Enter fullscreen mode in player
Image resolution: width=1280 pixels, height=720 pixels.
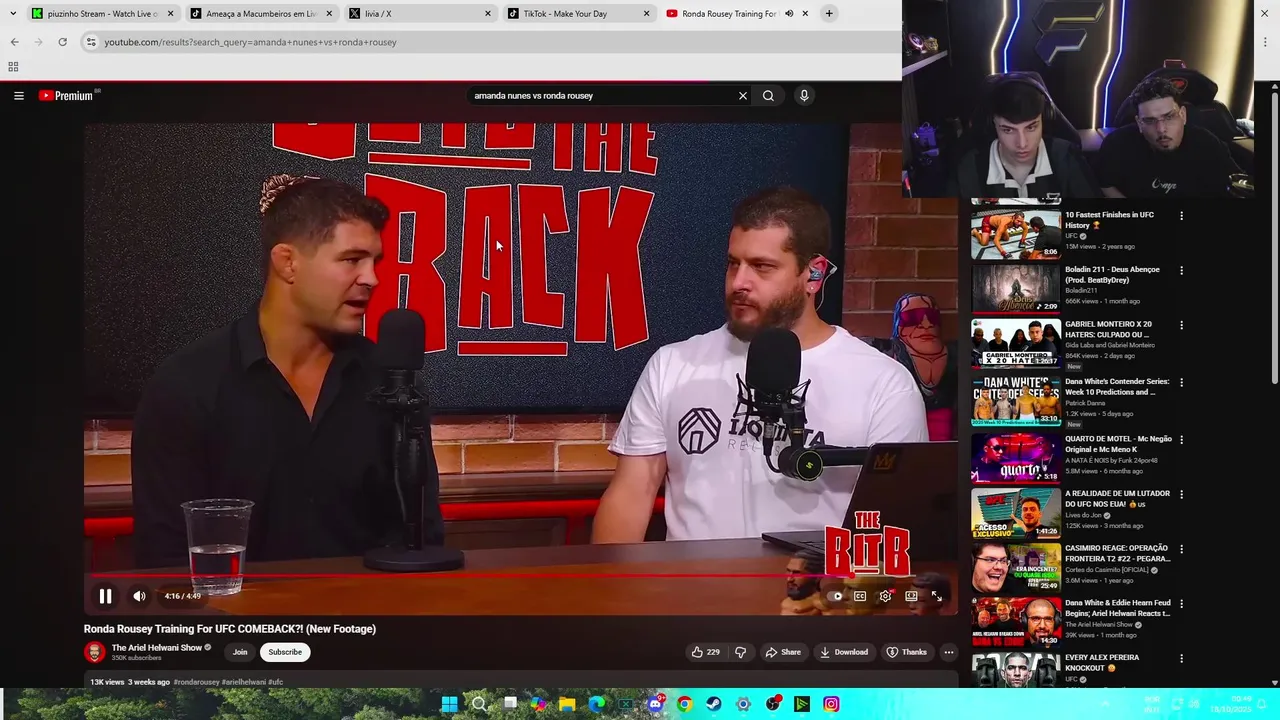pyautogui.click(x=937, y=596)
